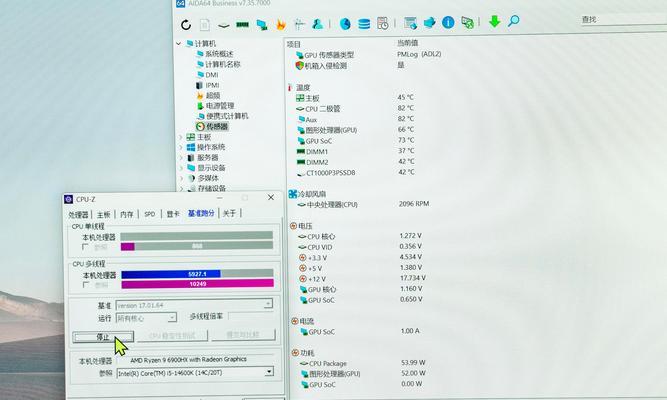667x400 pixels.
Task: Click the magenta 10249 reference score bar
Action: click(197, 284)
